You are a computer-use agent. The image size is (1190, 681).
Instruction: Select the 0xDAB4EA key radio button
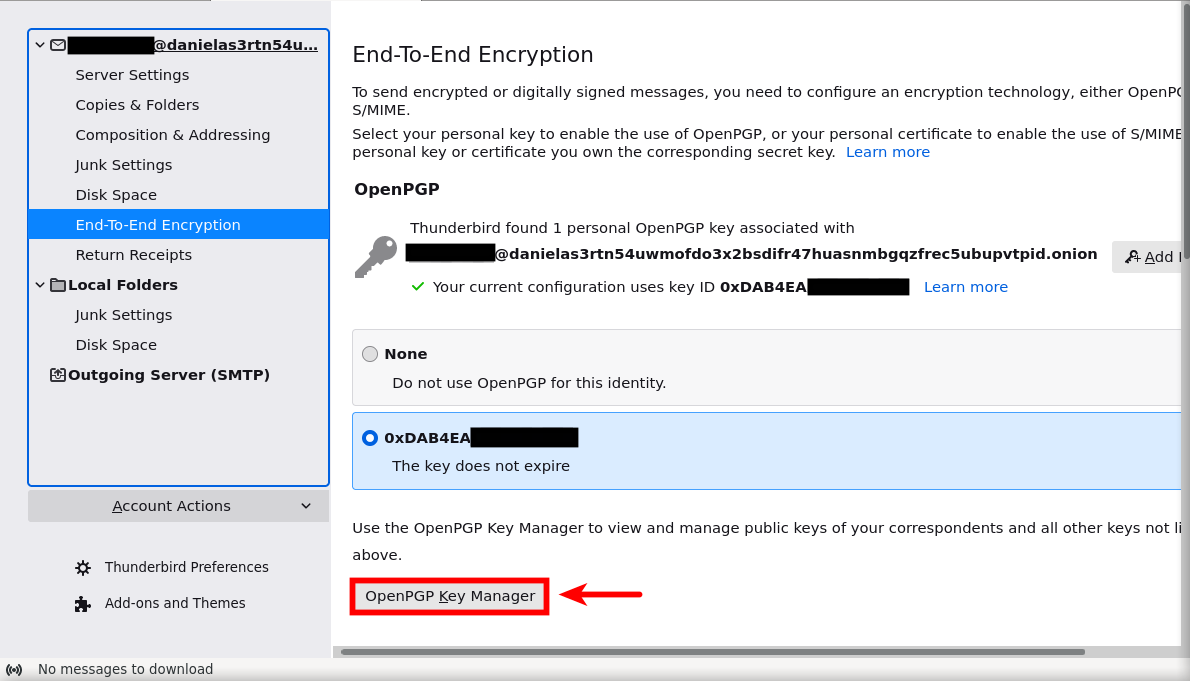point(370,438)
